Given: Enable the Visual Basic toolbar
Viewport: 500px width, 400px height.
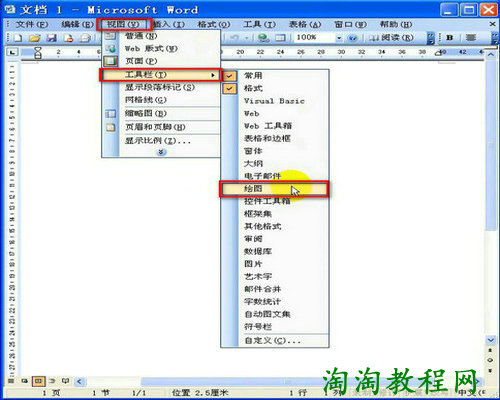Looking at the screenshot, I should coord(275,101).
